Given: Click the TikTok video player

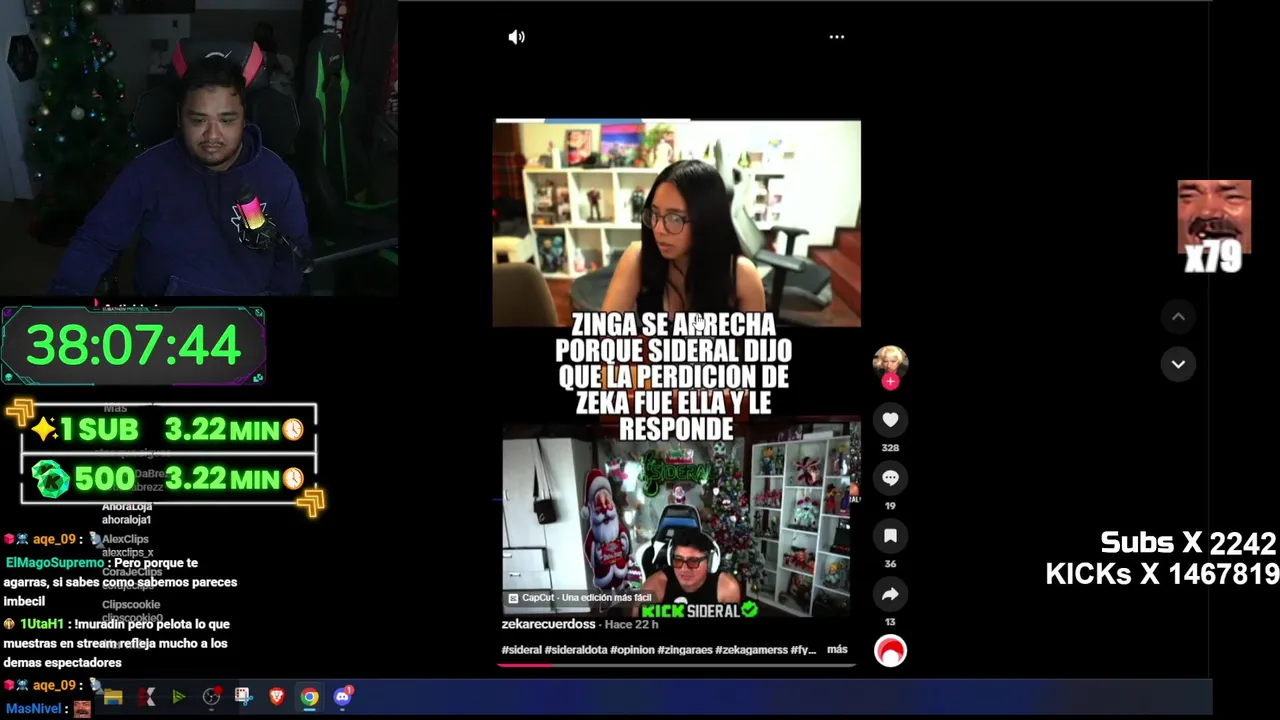Looking at the screenshot, I should (x=677, y=368).
